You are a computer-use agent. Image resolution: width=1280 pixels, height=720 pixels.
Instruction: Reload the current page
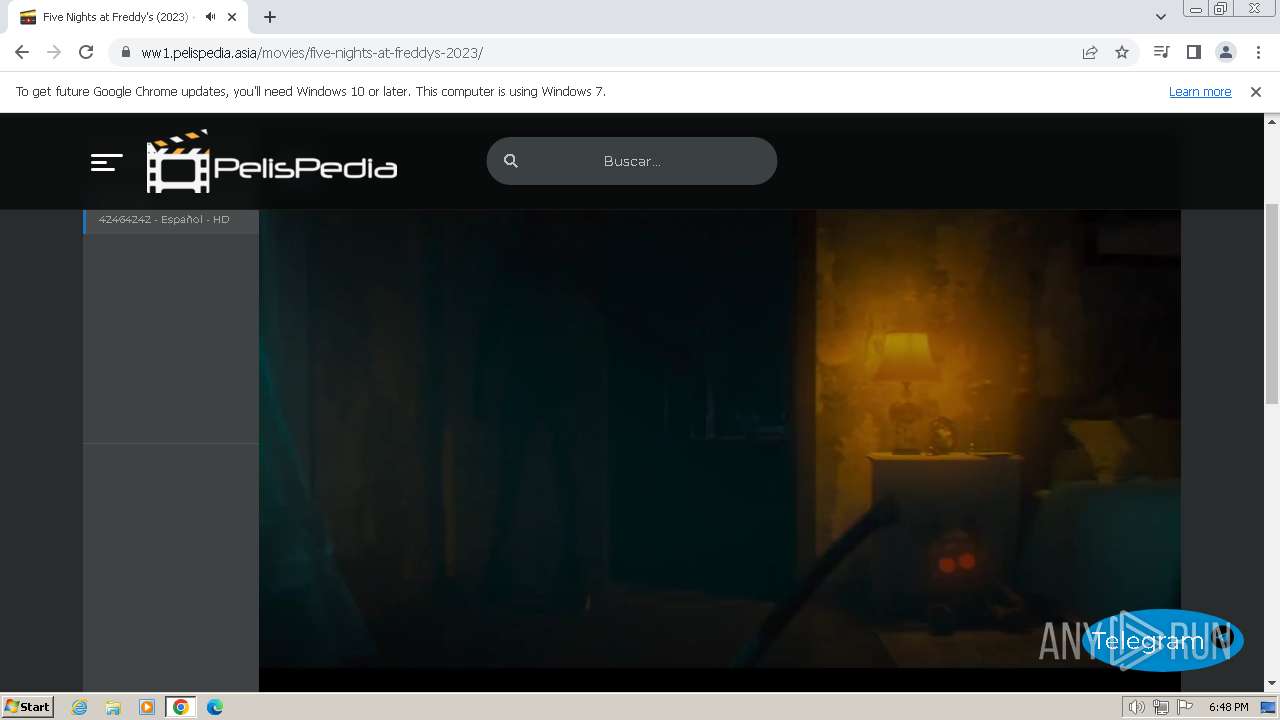point(86,52)
